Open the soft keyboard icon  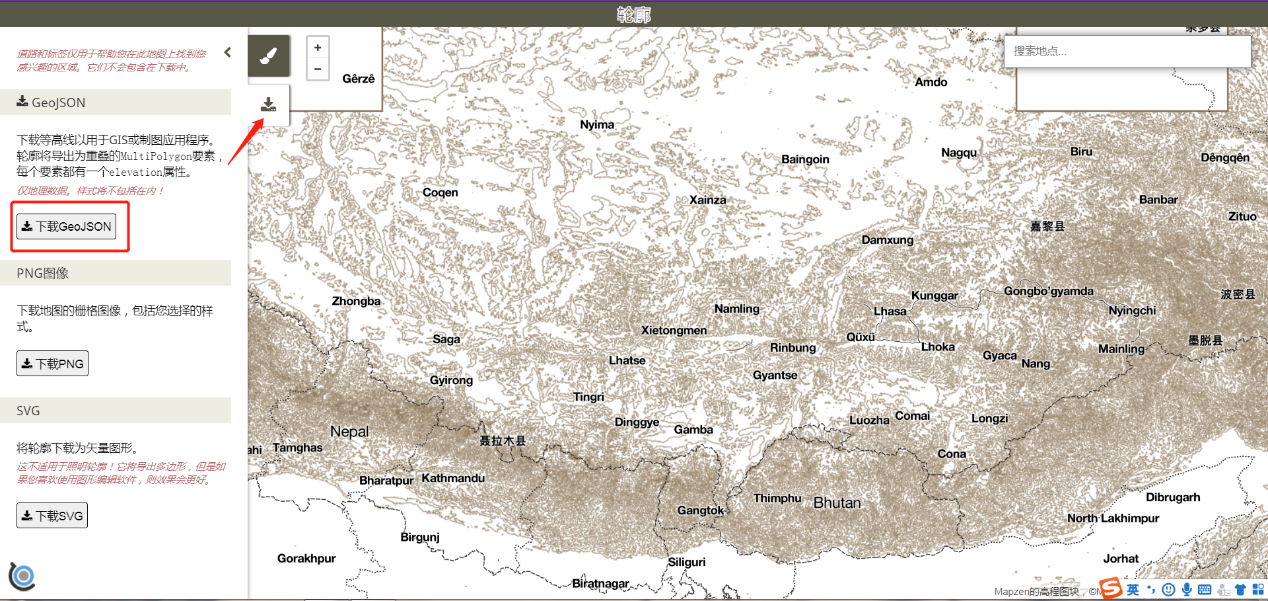[x=1204, y=590]
